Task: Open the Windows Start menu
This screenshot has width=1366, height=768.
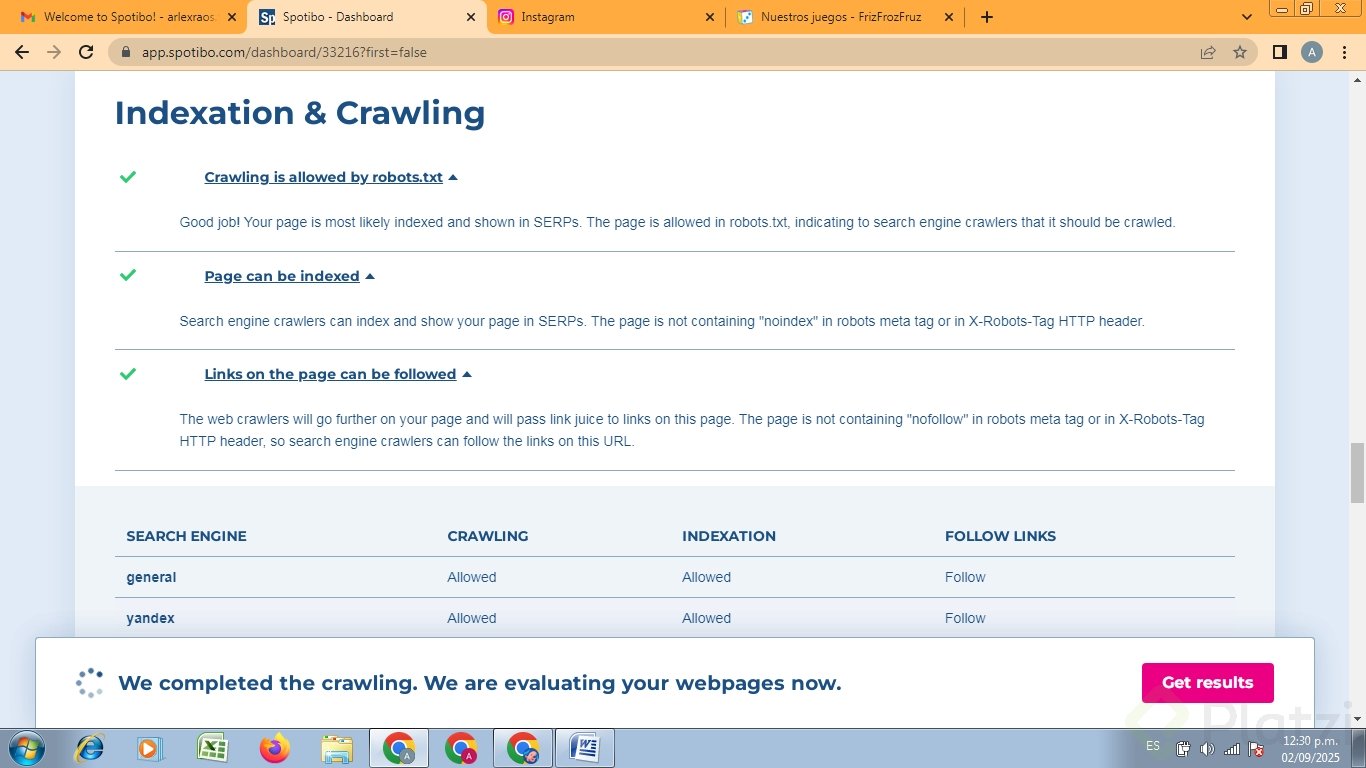Action: click(26, 748)
